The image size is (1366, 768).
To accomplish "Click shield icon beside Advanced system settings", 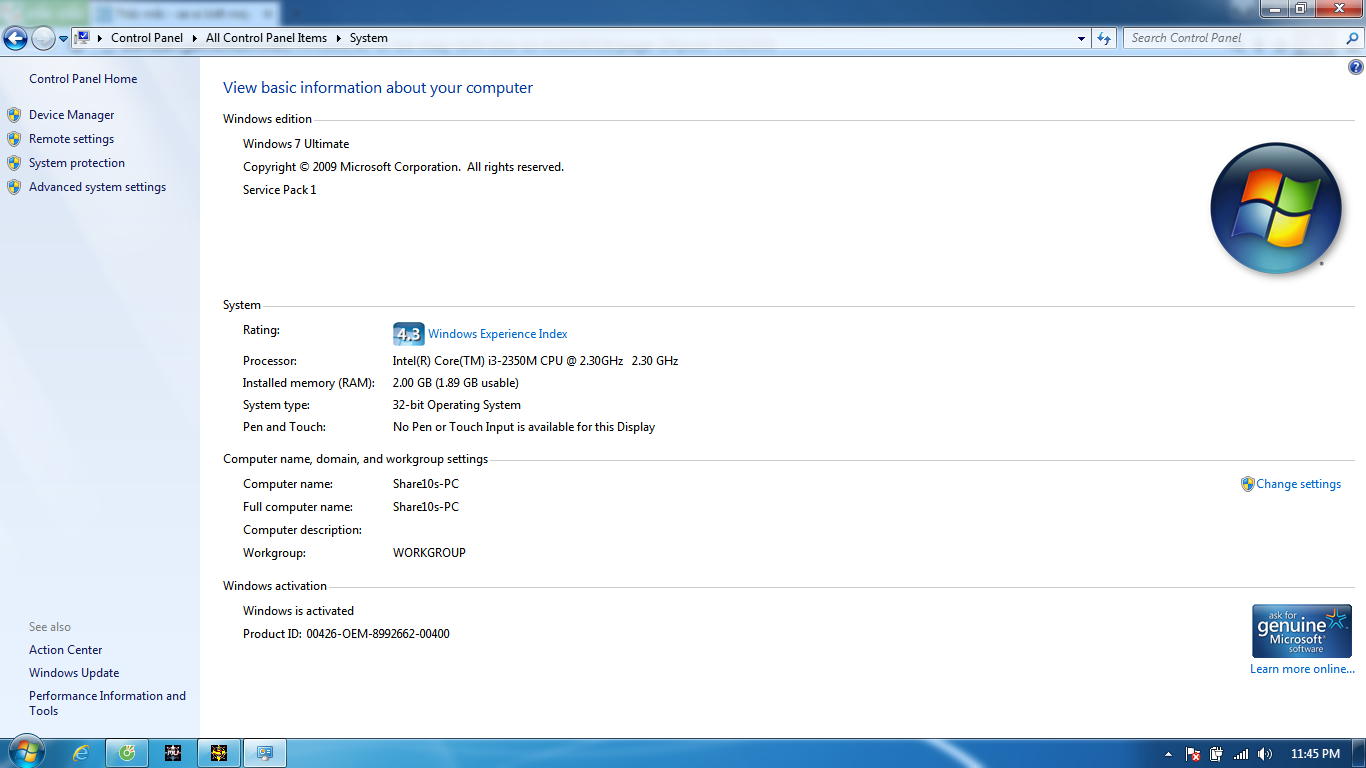I will point(14,187).
